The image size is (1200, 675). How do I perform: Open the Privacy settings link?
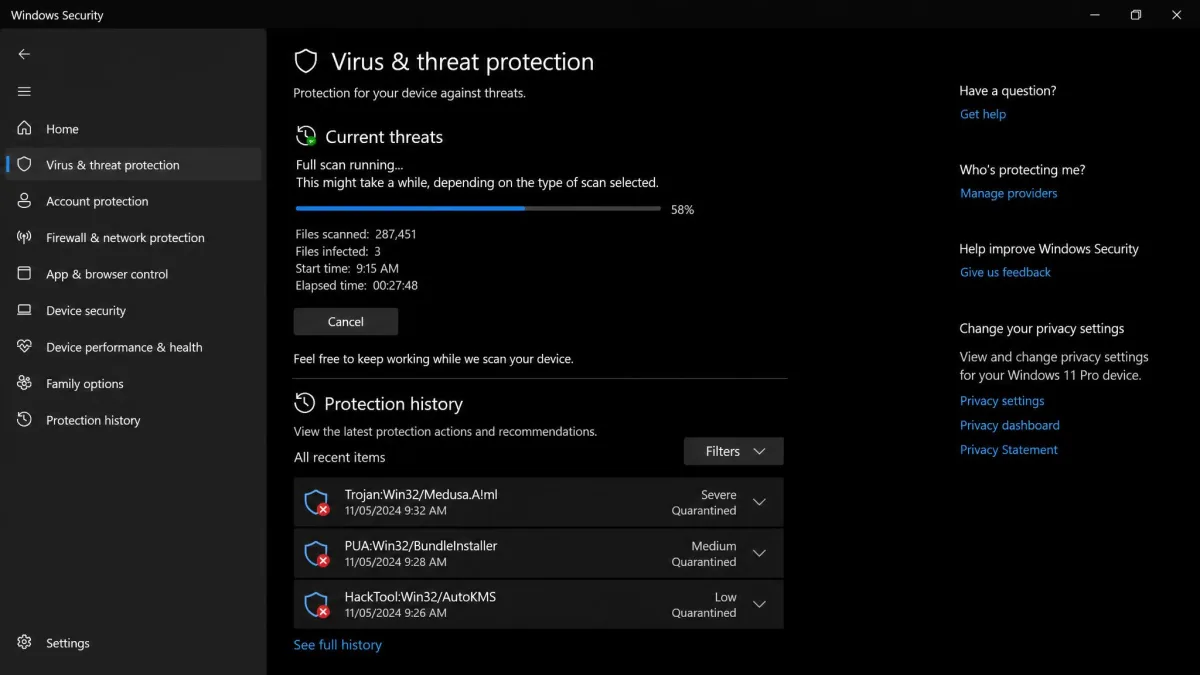pyautogui.click(x=1002, y=401)
